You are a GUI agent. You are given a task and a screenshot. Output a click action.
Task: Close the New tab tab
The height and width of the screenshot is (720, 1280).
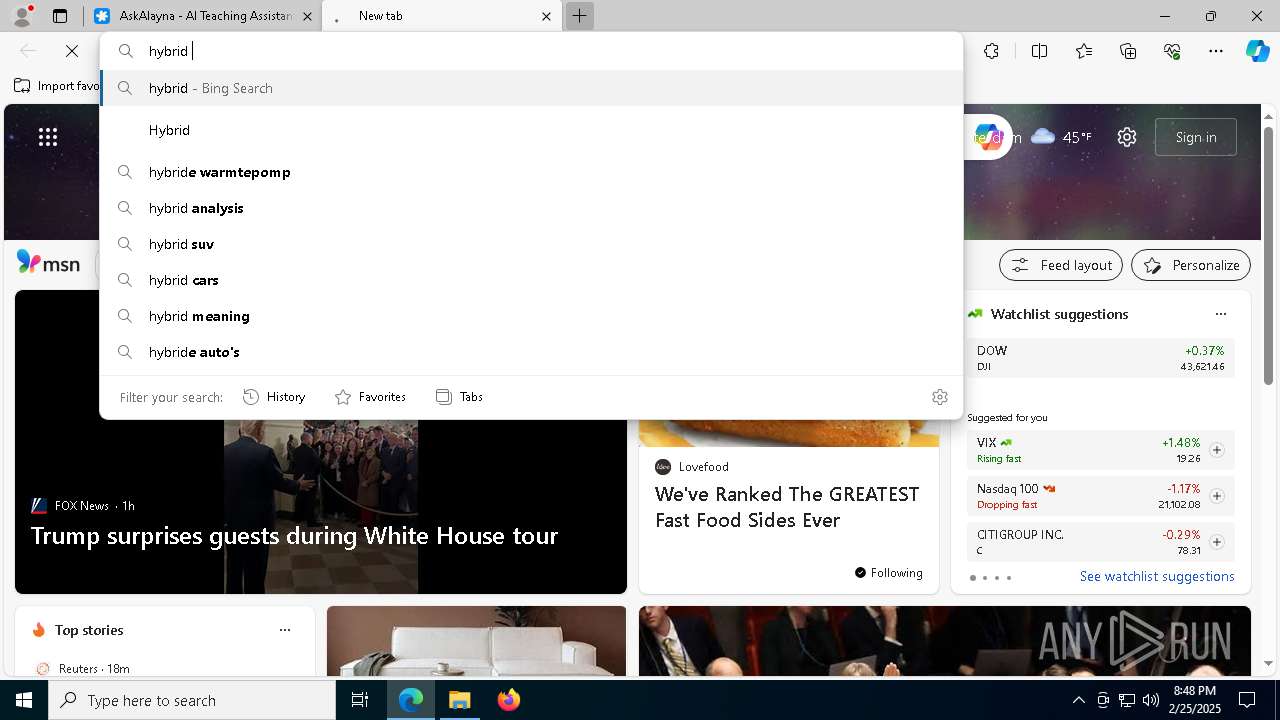pyautogui.click(x=546, y=16)
